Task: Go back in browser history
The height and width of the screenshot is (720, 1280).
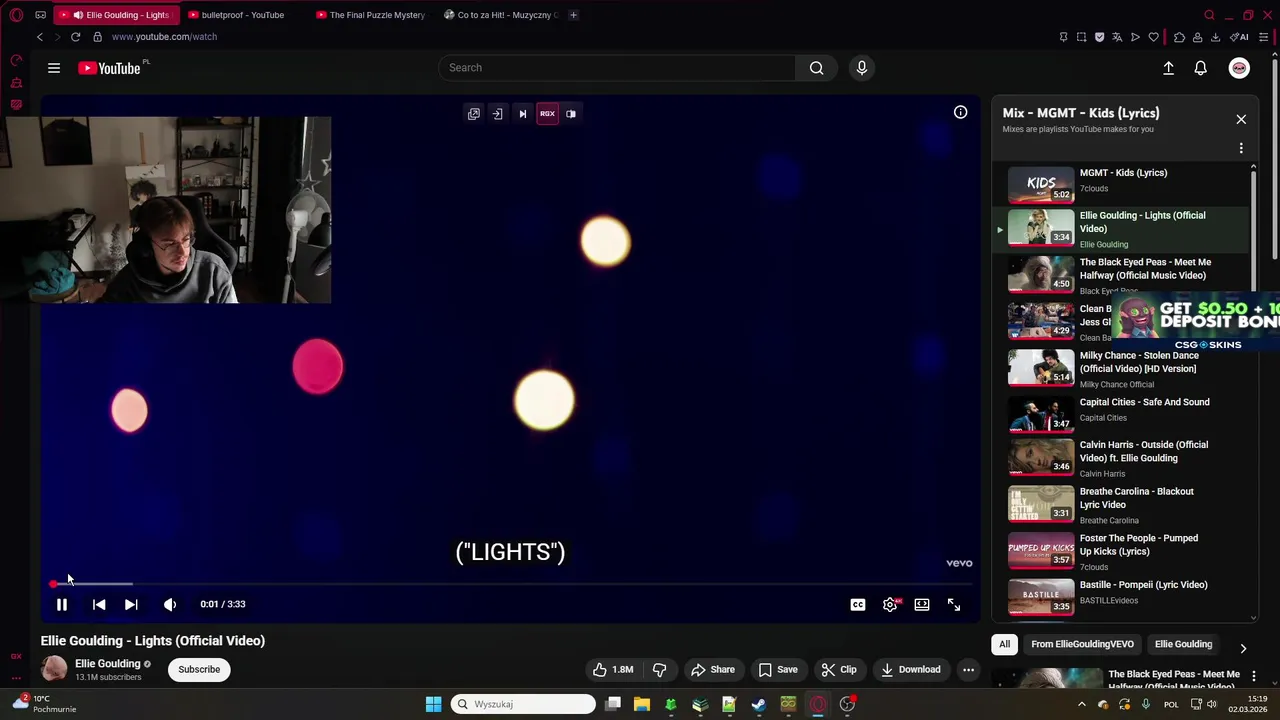Action: (x=39, y=37)
